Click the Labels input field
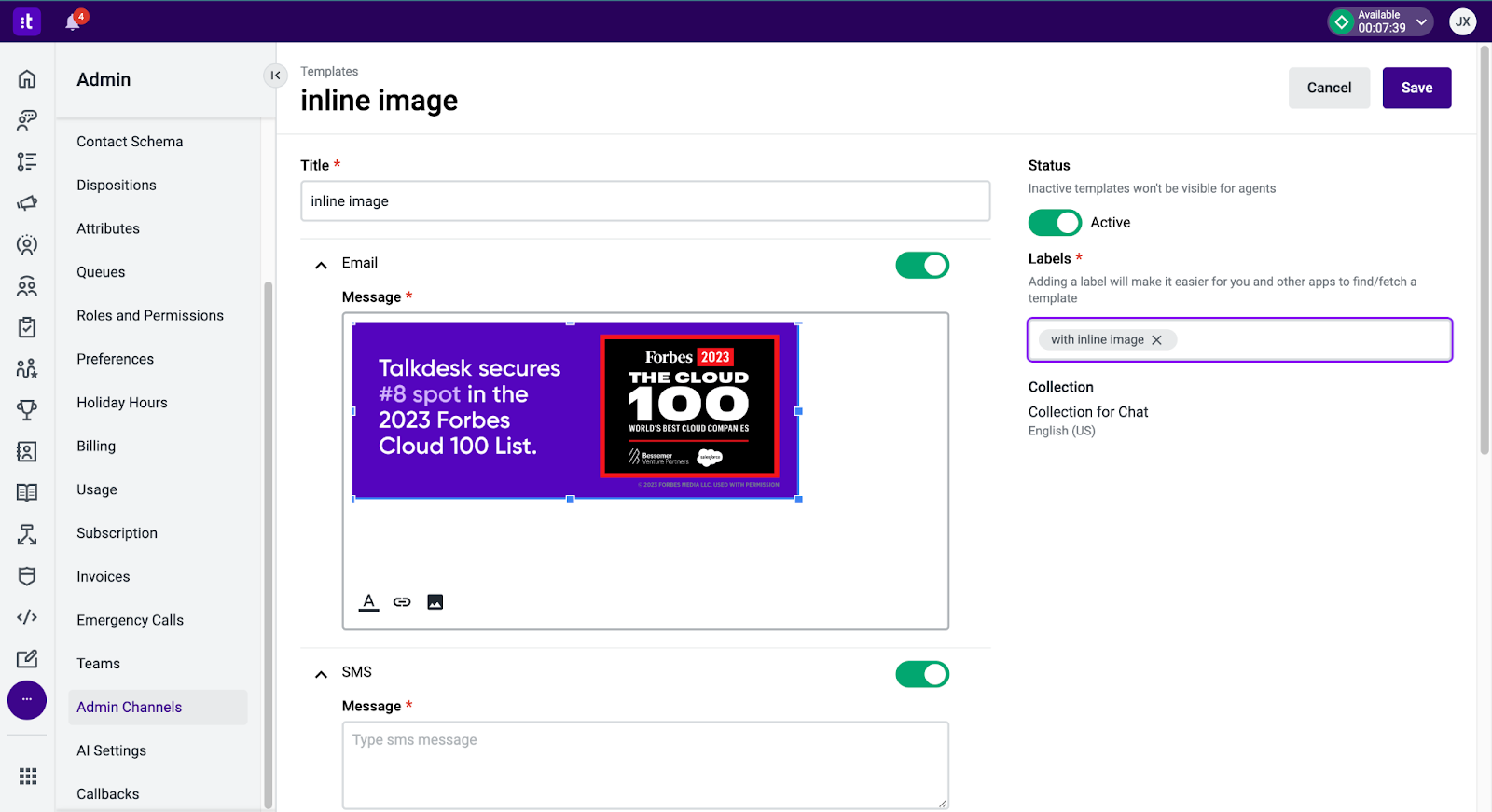 tap(1239, 340)
